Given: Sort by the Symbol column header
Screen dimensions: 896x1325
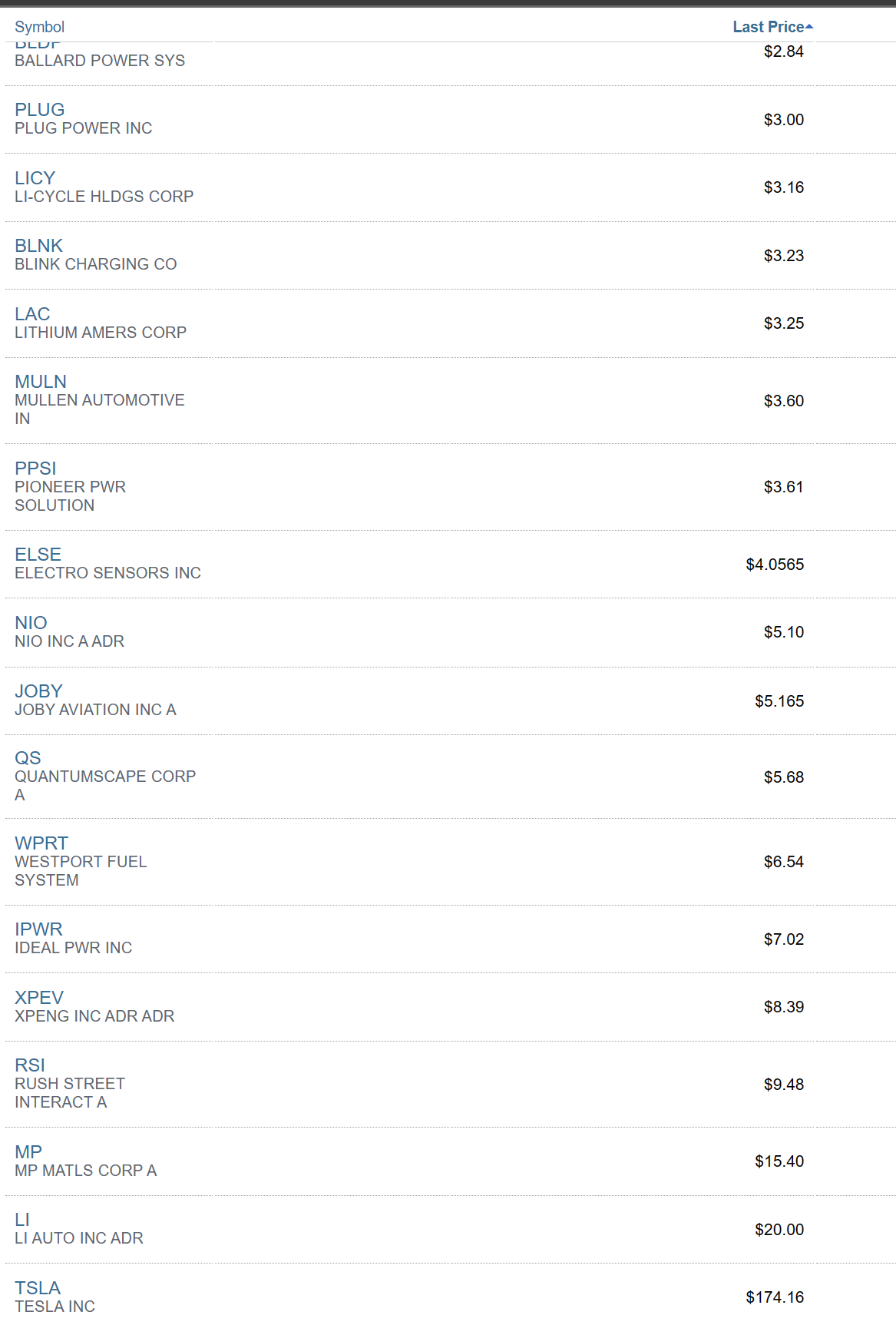Looking at the screenshot, I should (x=39, y=27).
